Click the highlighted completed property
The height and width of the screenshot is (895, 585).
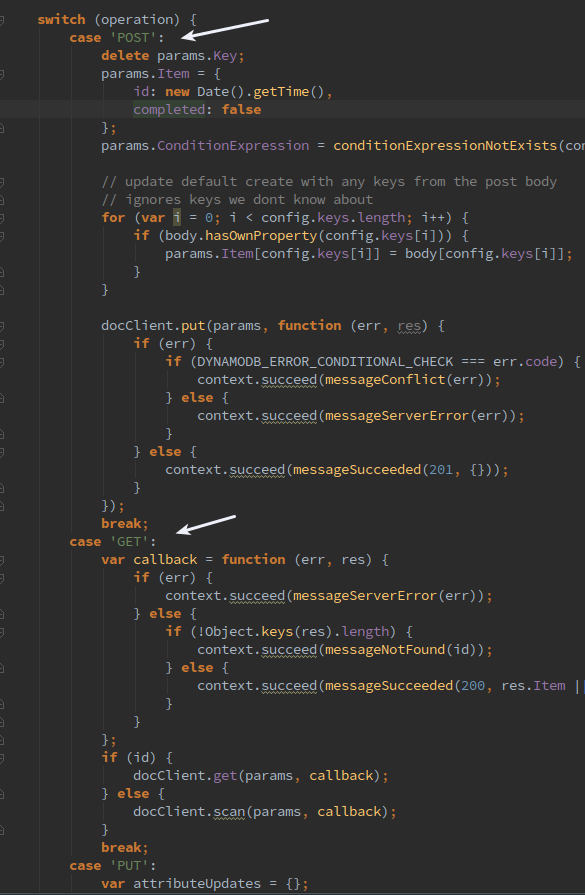click(x=169, y=110)
